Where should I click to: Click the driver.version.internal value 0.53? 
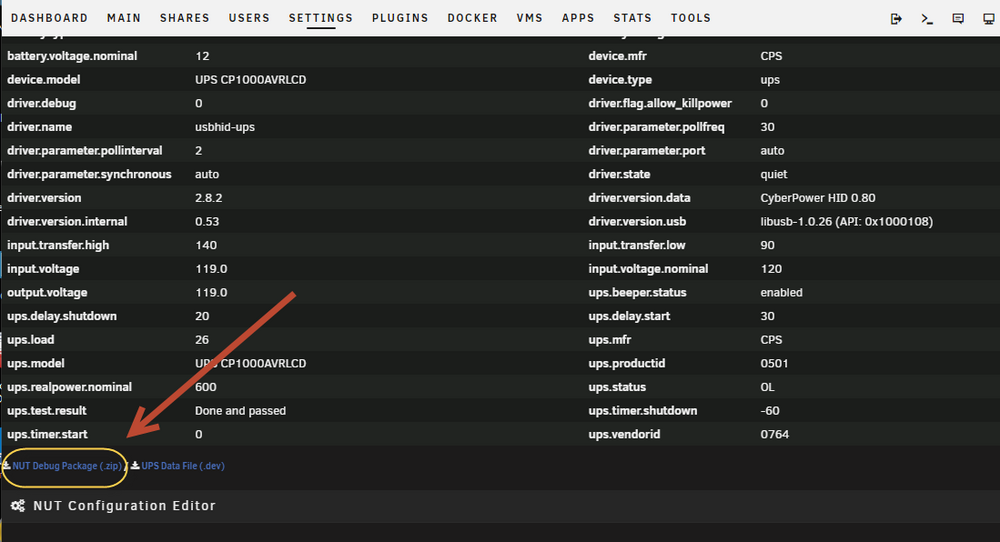tap(207, 221)
